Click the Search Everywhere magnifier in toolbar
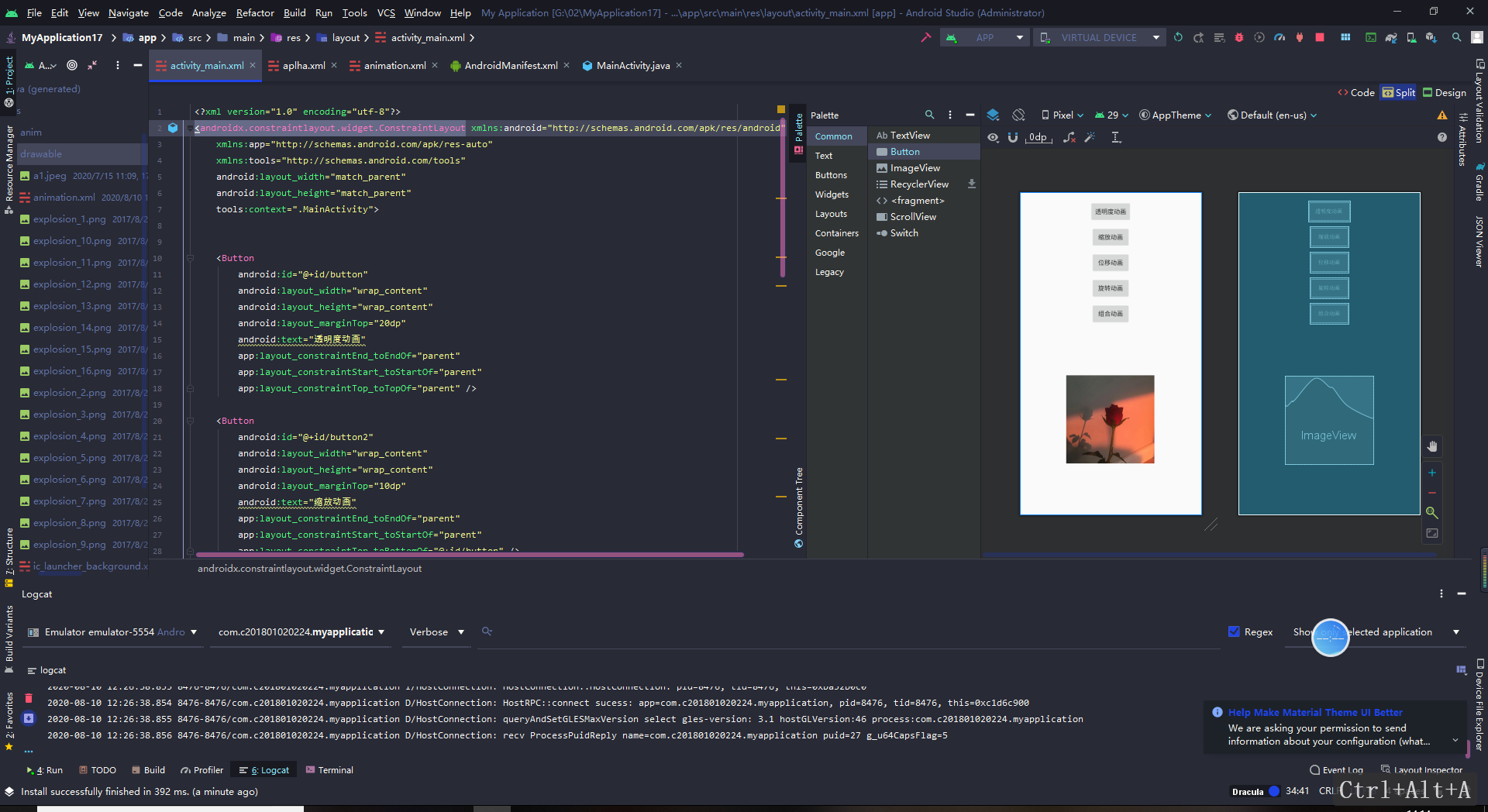1488x812 pixels. coord(1457,37)
